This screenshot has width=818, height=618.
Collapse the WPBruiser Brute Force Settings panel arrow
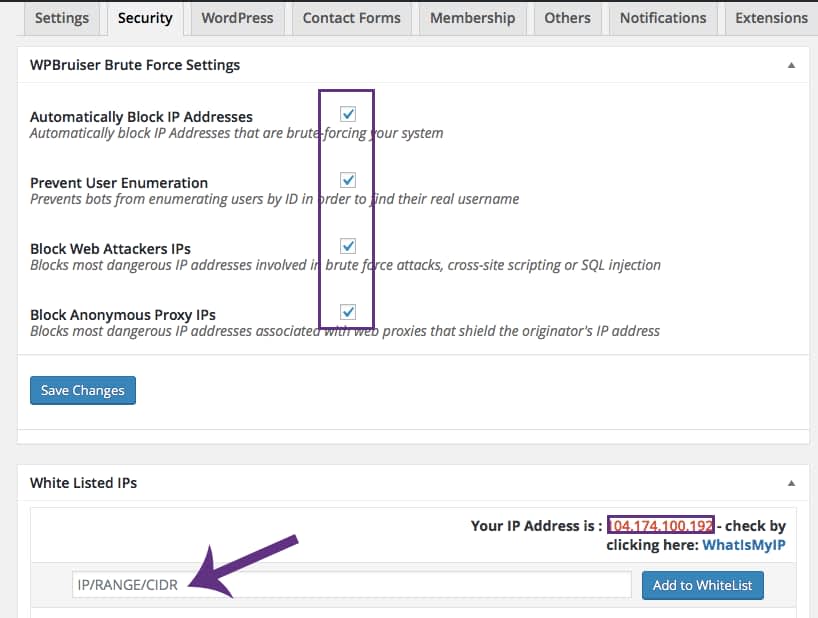[791, 65]
